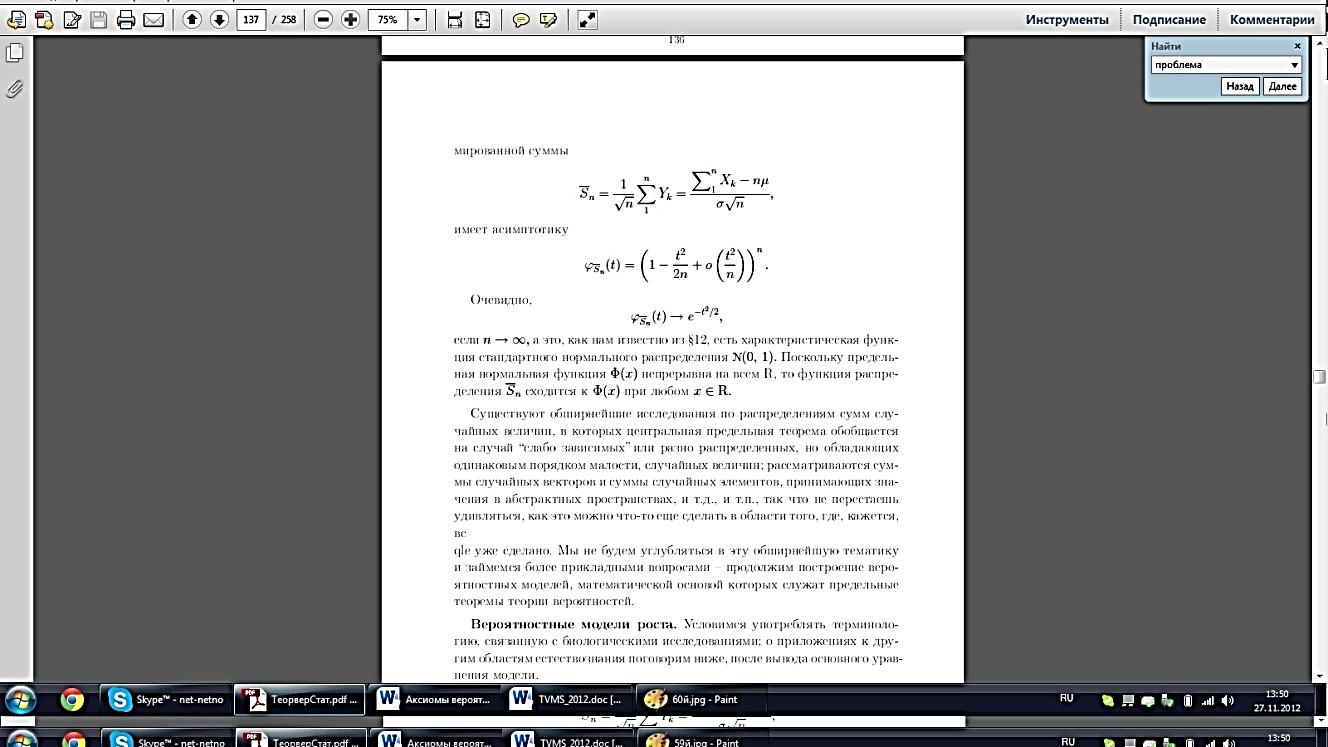Click the fit width scrolling icon
The height and width of the screenshot is (747, 1328).
[x=455, y=19]
